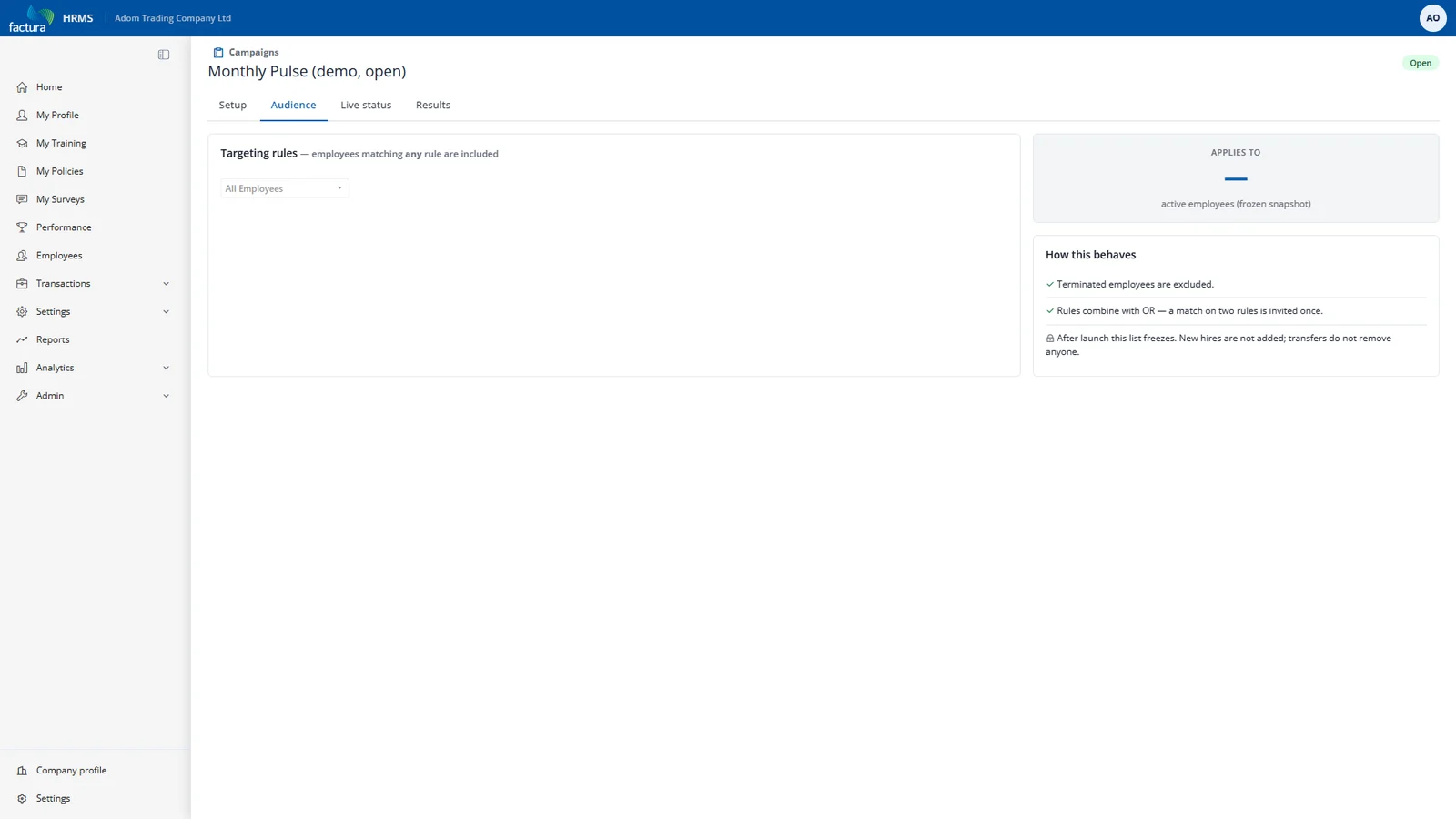The image size is (1456, 819).
Task: Open the AO user avatar menu
Action: (x=1432, y=18)
